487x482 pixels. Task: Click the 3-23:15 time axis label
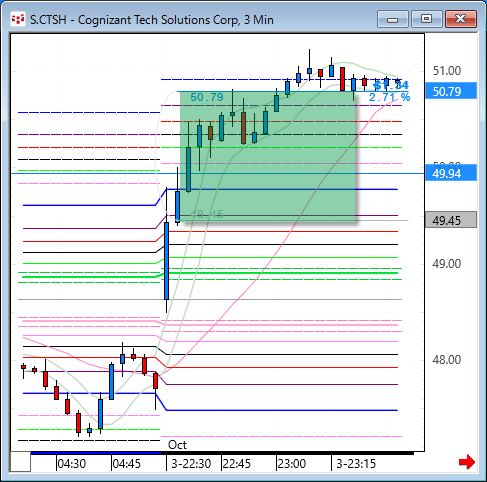point(356,464)
